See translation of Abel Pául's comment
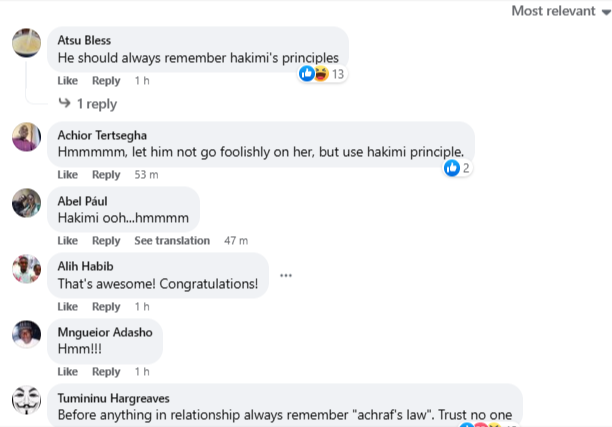Viewport: 612px width, 427px height. point(172,241)
